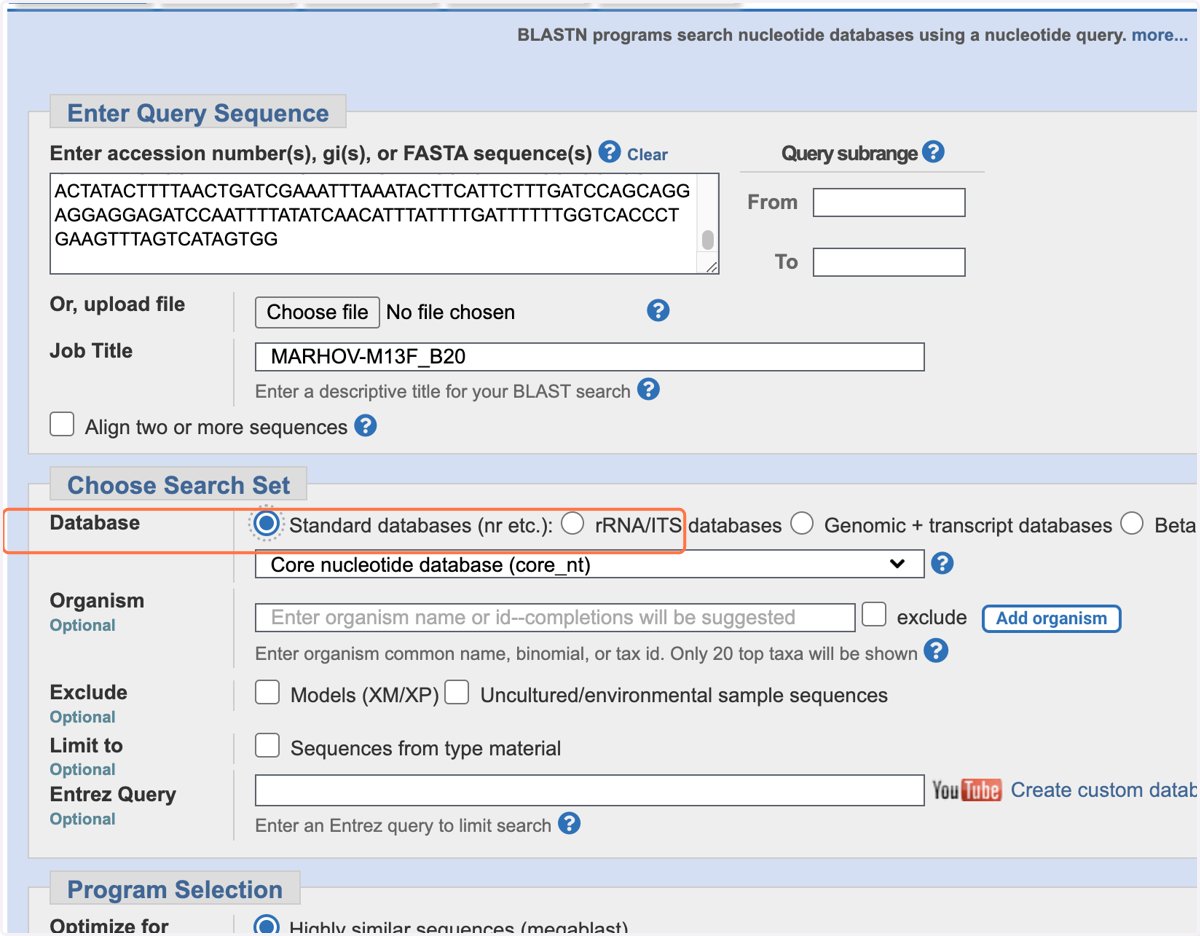Open help icon after top taxa hint

point(936,651)
